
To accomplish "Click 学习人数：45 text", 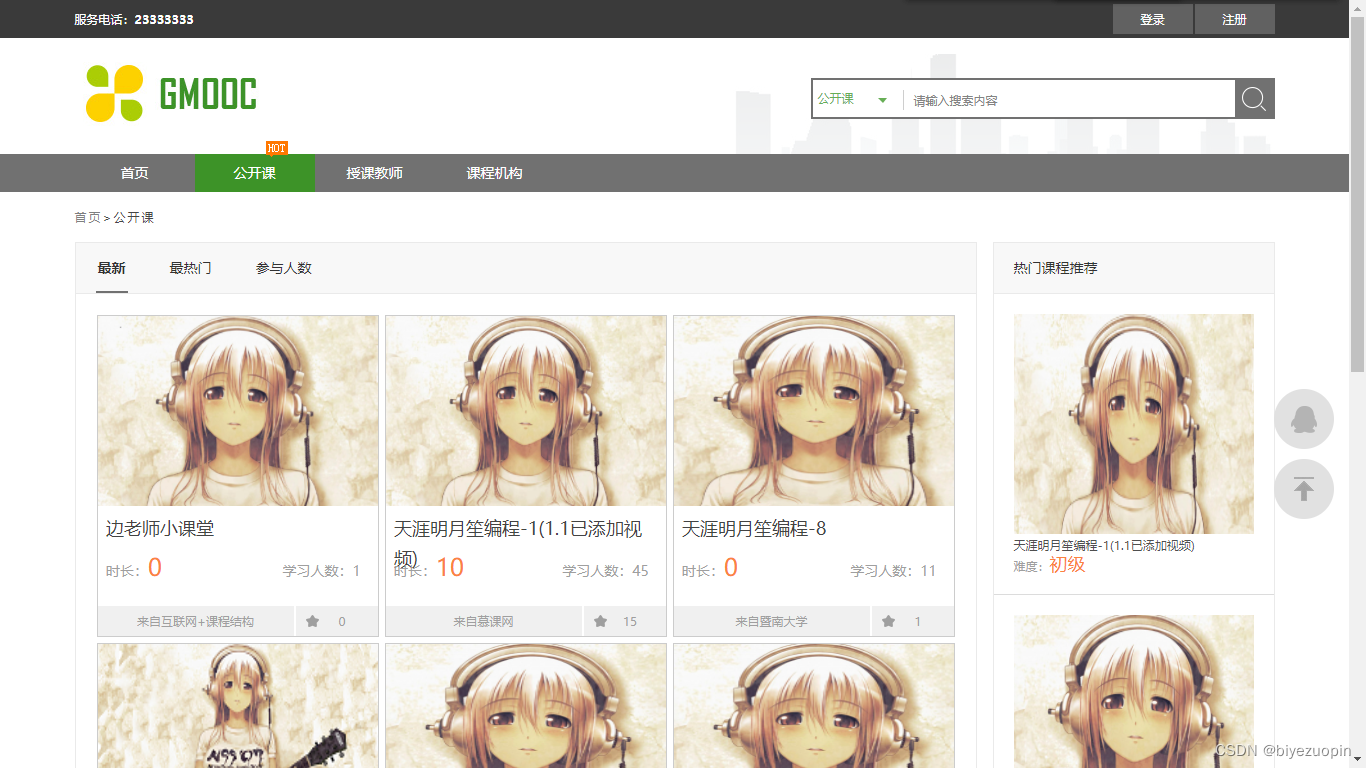I will coord(605,571).
